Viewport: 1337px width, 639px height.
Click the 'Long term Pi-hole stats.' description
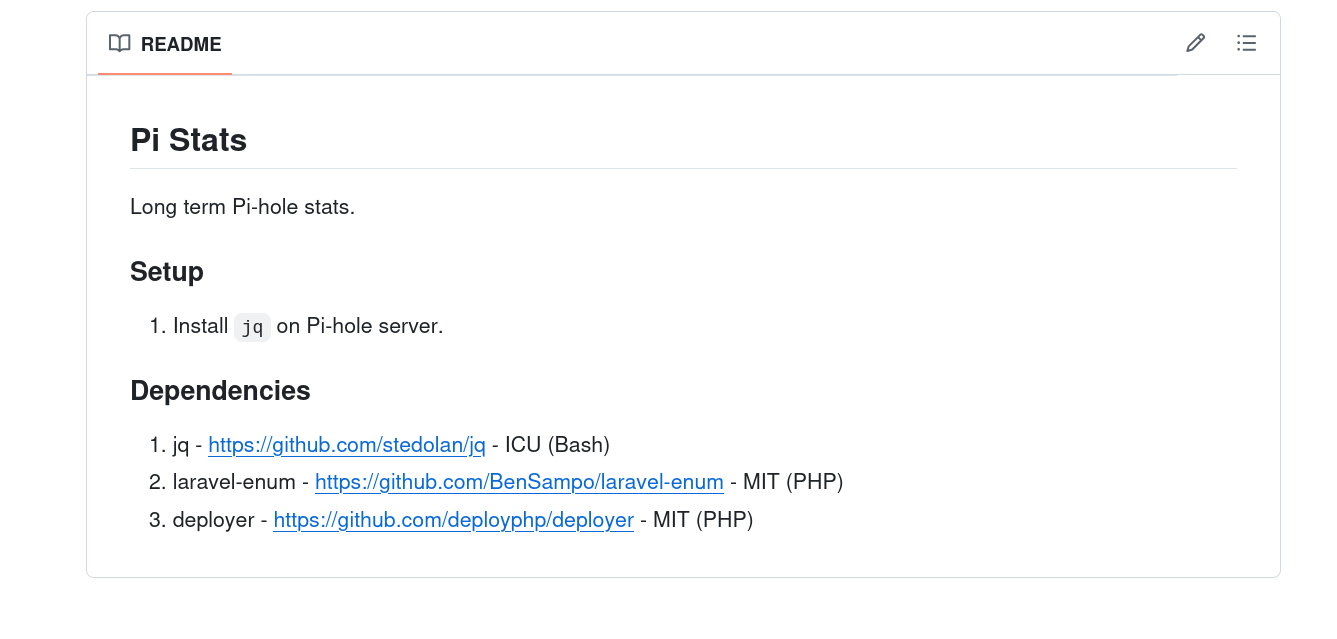243,207
